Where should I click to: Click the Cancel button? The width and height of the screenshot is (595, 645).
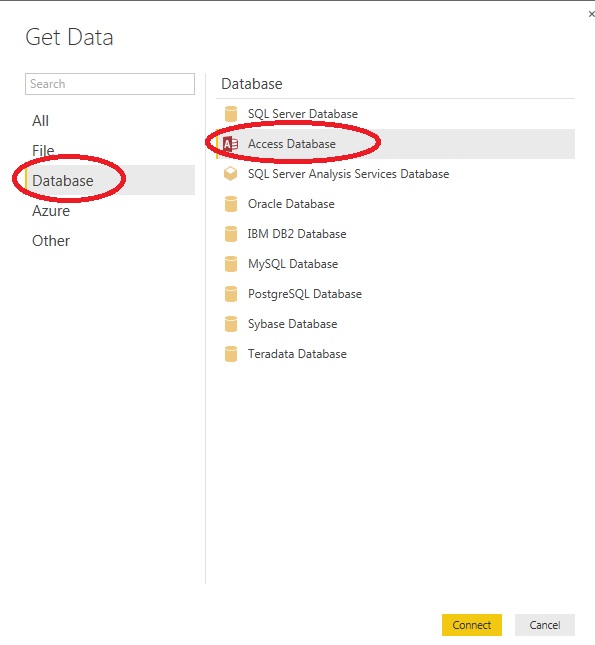(x=545, y=625)
